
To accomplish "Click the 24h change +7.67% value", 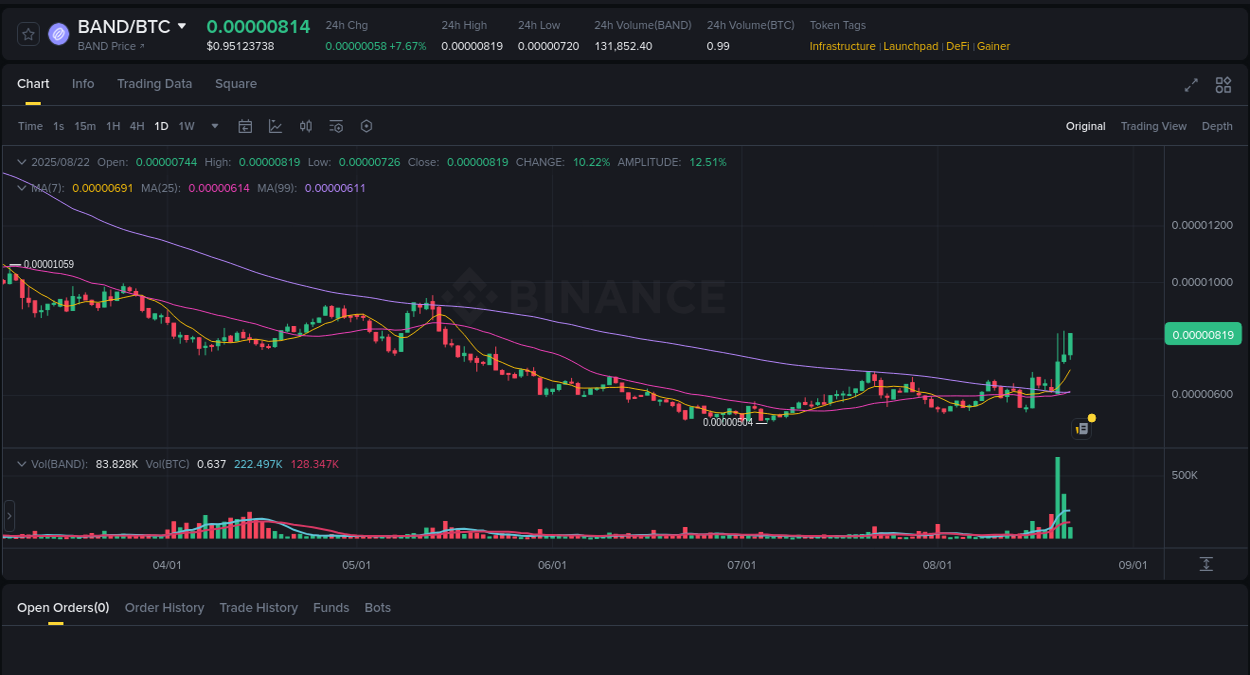I will [407, 46].
